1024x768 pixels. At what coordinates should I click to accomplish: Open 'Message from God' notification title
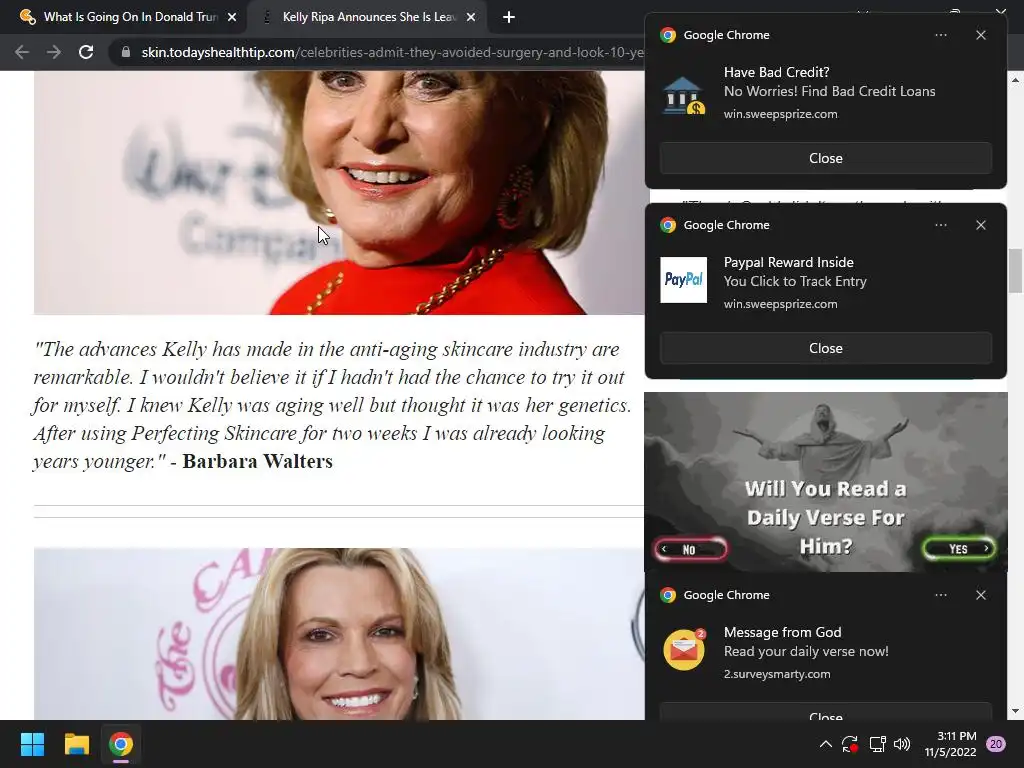coord(782,632)
